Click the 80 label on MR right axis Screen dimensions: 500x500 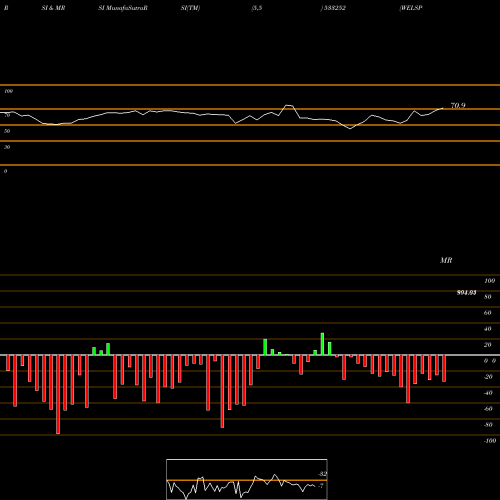coord(488,297)
